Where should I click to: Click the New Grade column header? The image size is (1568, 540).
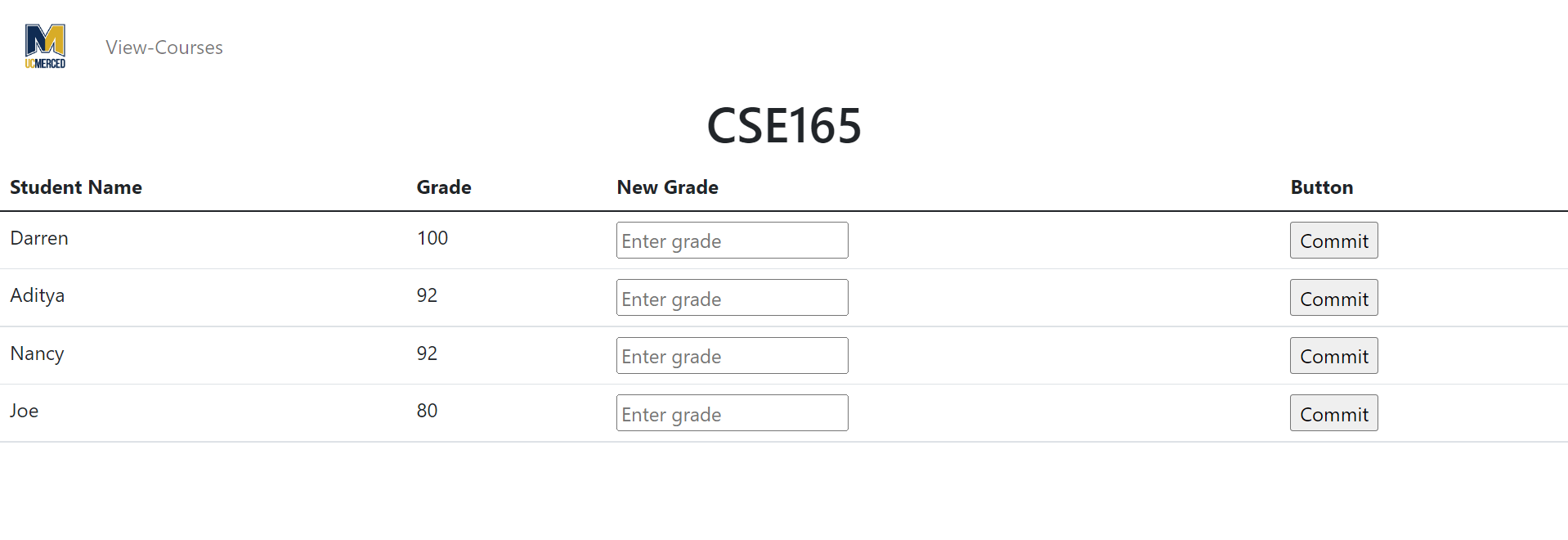coord(667,187)
